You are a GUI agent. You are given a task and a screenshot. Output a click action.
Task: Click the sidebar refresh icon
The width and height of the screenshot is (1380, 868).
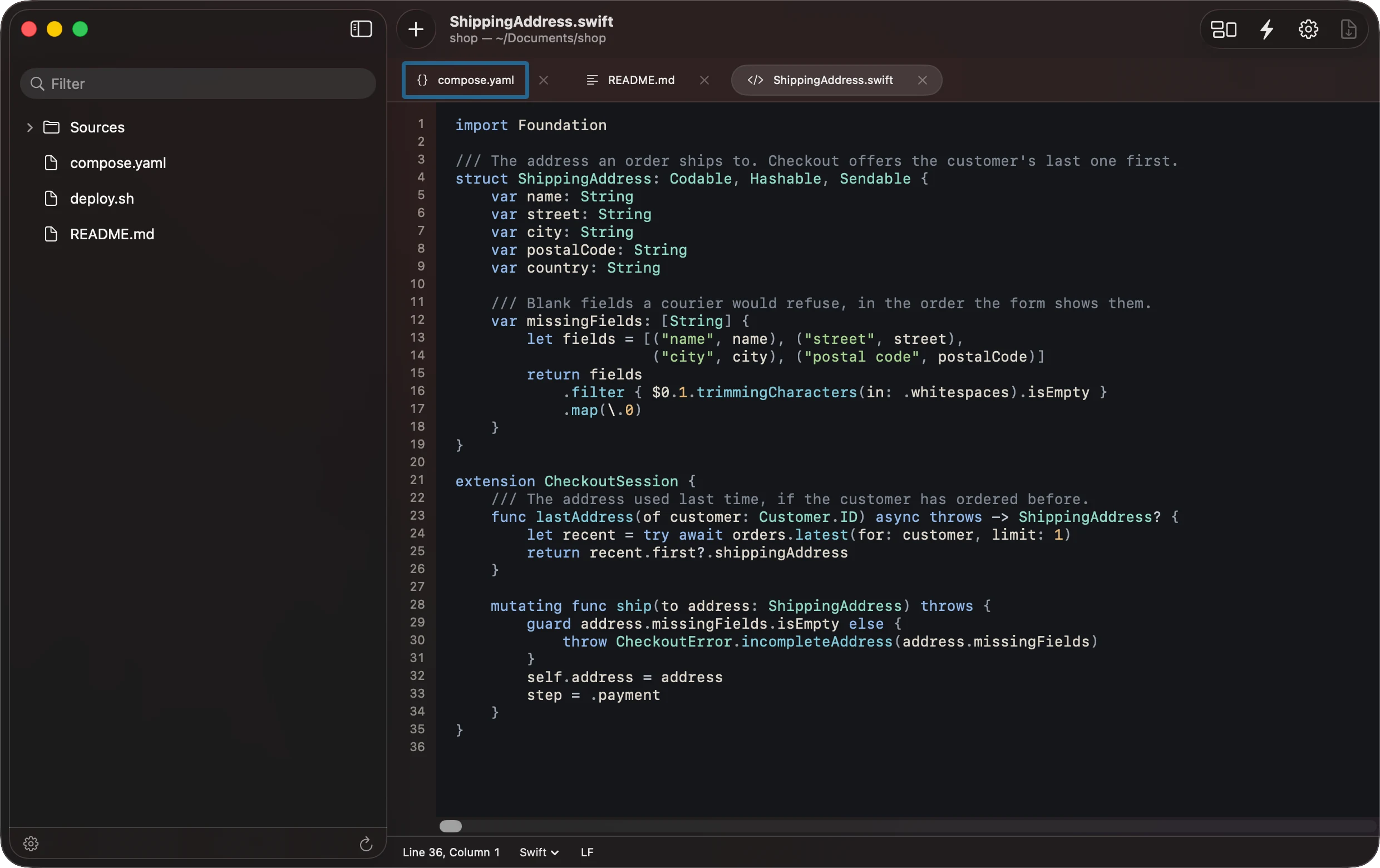pos(366,844)
